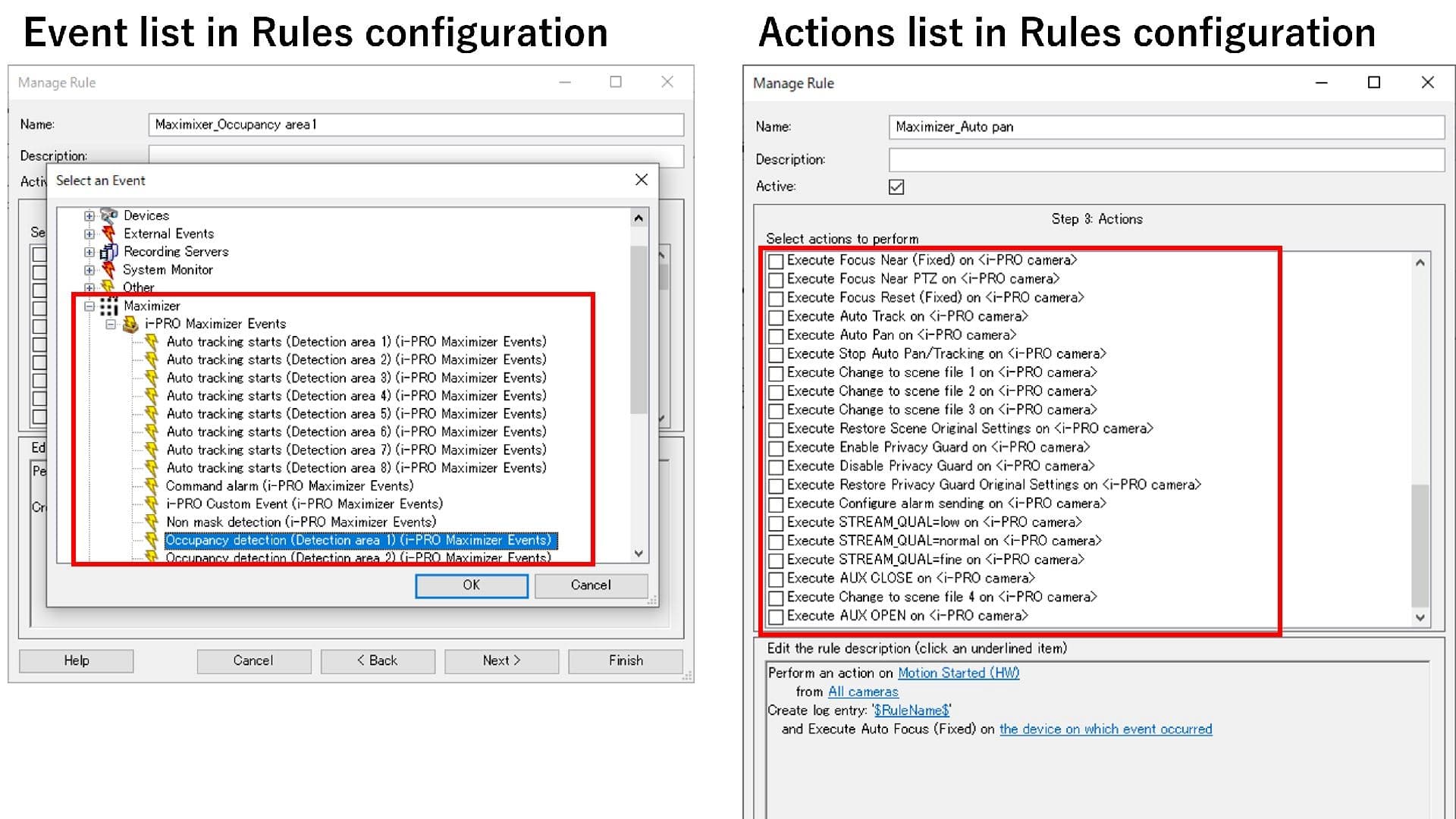
Task: Select Auto tracking starts Detection area 3 event
Action: pos(356,378)
